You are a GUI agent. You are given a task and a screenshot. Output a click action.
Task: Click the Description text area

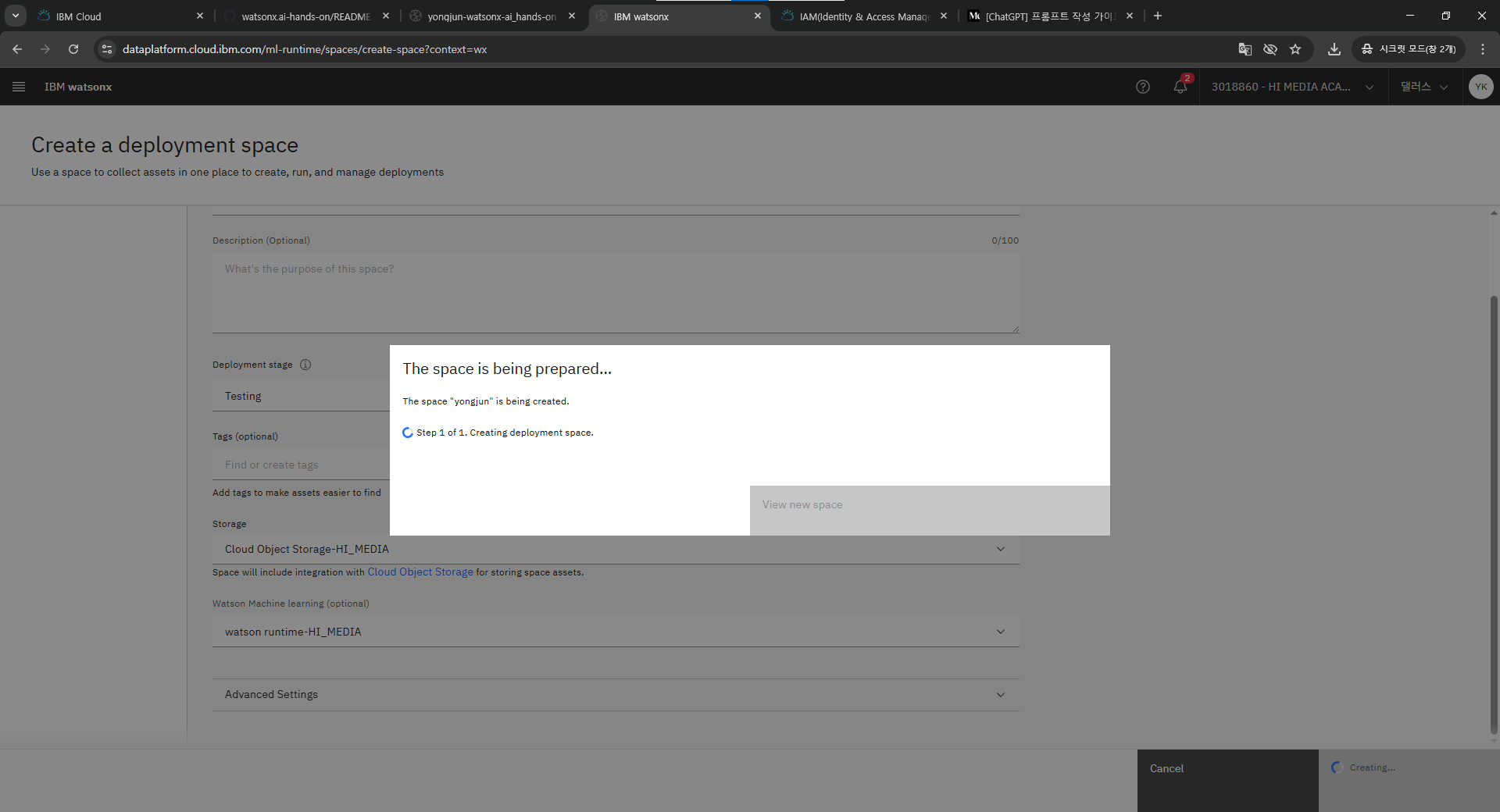[x=616, y=293]
